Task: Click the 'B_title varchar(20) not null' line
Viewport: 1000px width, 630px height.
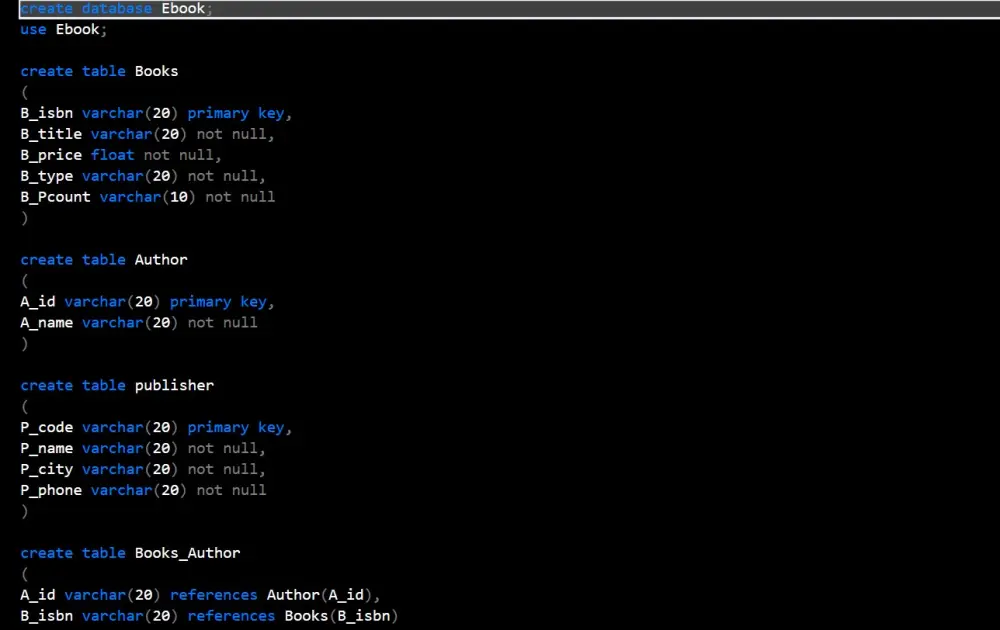Action: coord(147,135)
